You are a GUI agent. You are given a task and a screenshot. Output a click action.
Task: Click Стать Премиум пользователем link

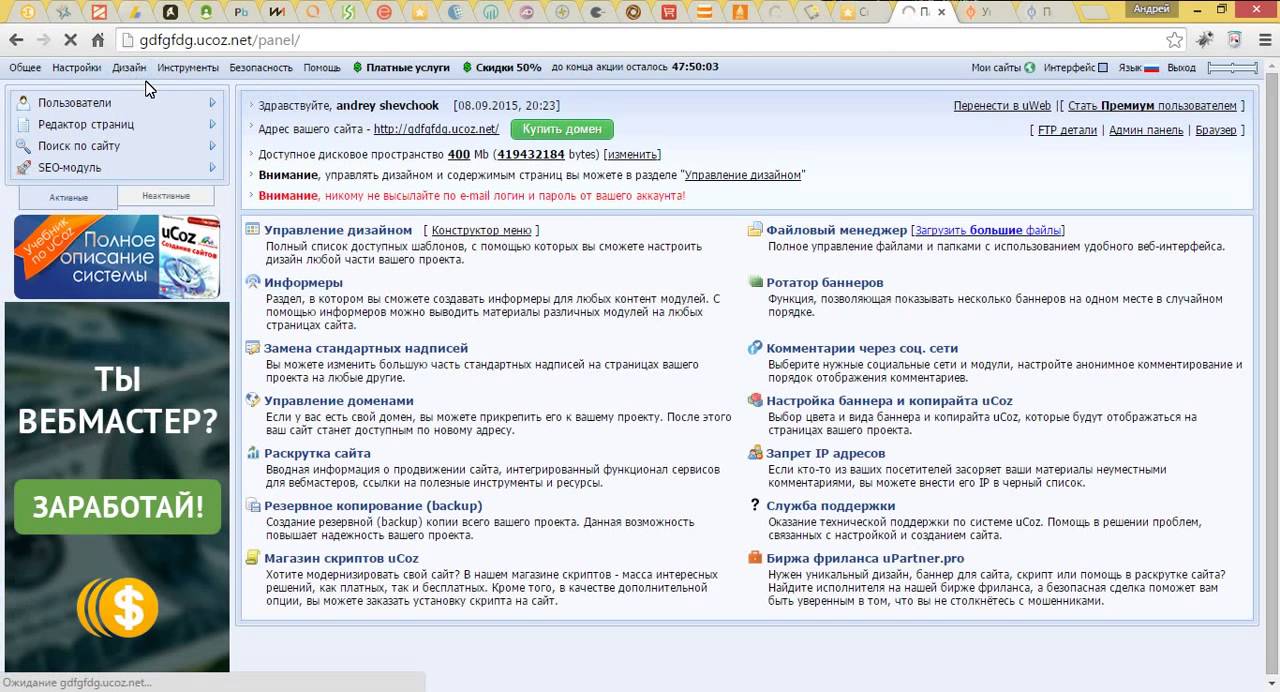pos(1152,105)
